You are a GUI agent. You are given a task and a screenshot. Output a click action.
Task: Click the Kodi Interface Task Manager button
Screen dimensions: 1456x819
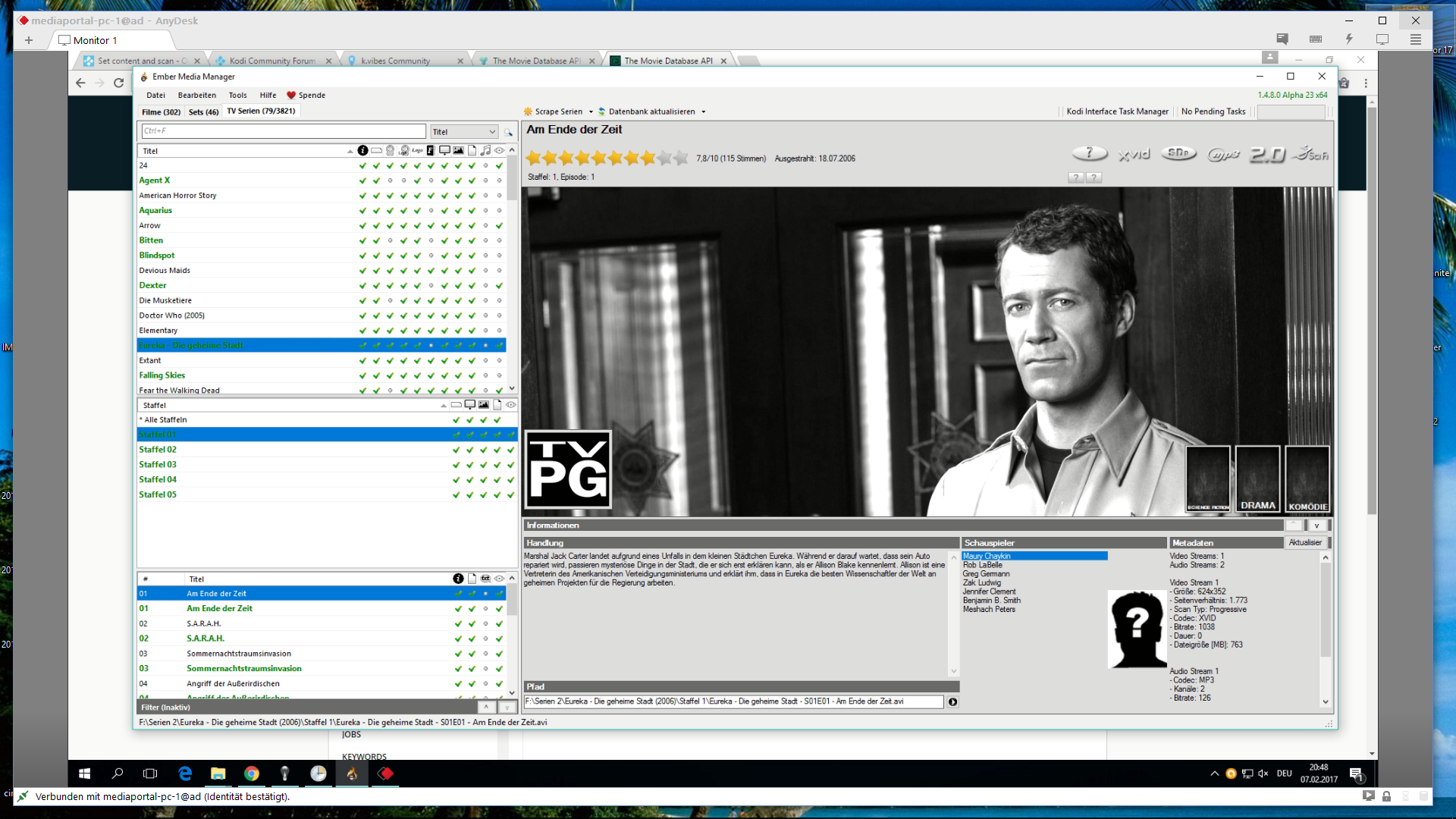coord(1117,111)
